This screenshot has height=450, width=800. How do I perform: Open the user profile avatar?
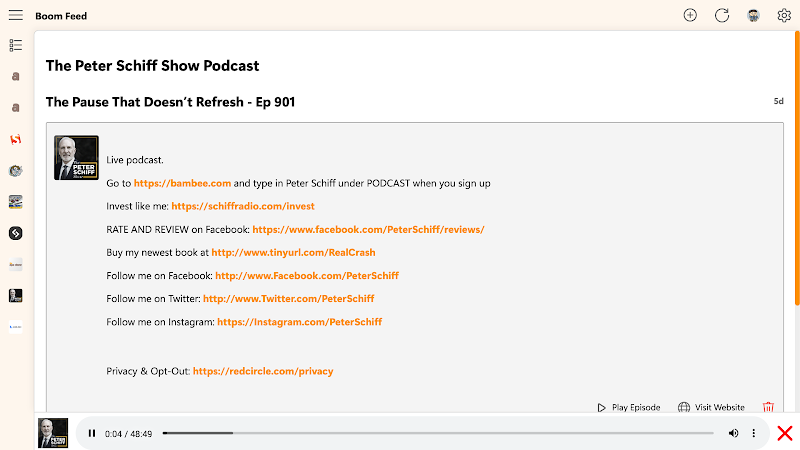click(x=753, y=15)
